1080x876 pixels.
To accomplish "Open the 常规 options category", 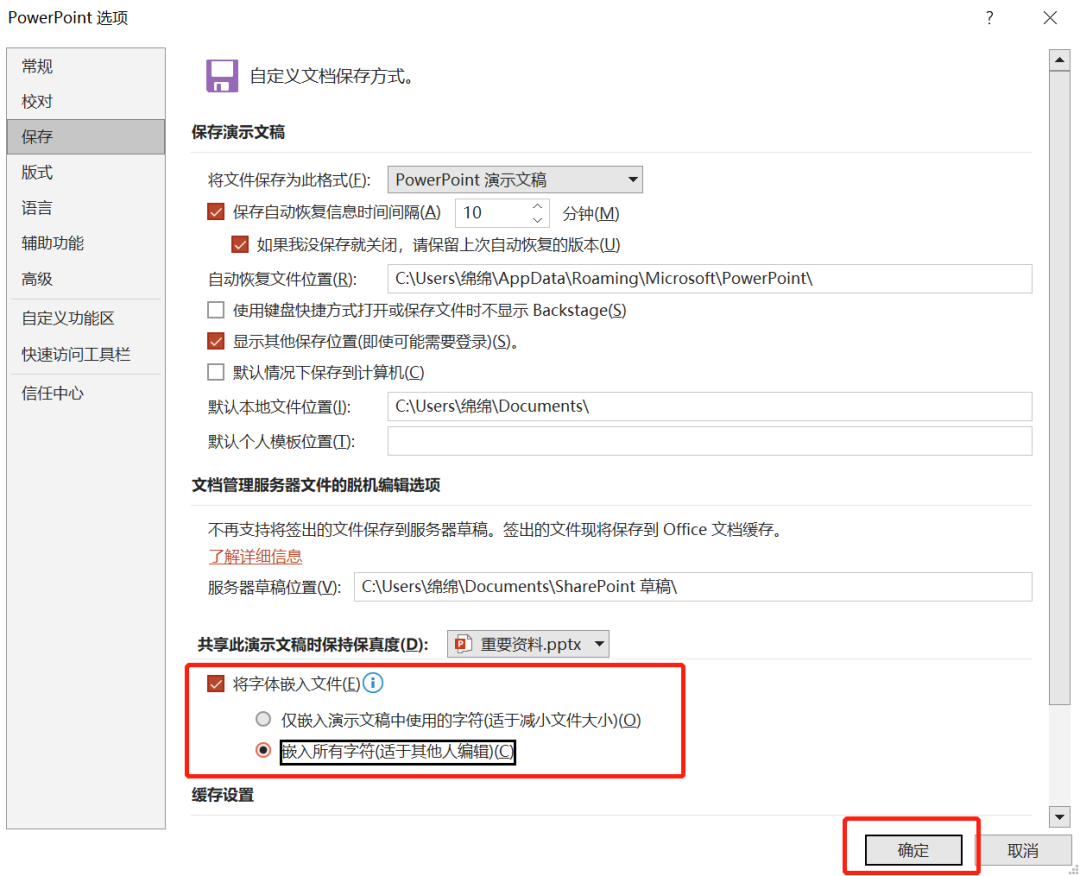I will pos(86,66).
